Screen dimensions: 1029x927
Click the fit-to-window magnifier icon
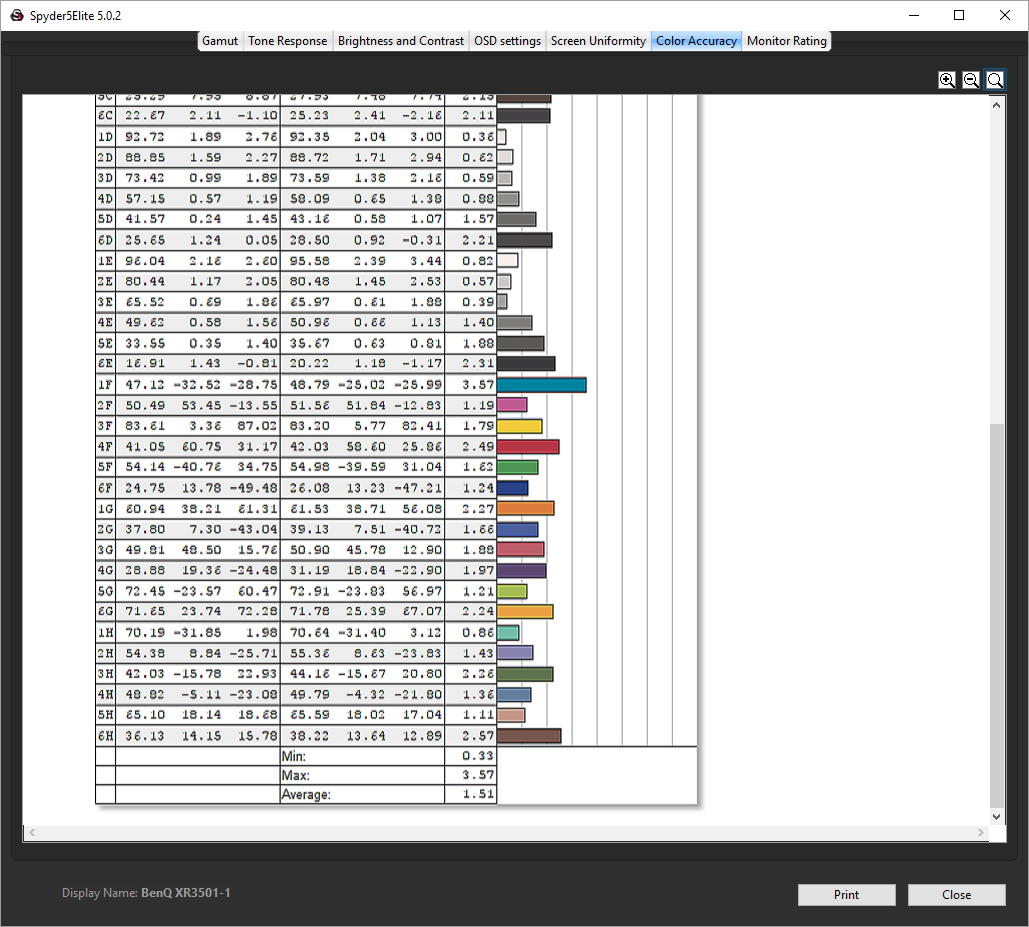pos(995,80)
